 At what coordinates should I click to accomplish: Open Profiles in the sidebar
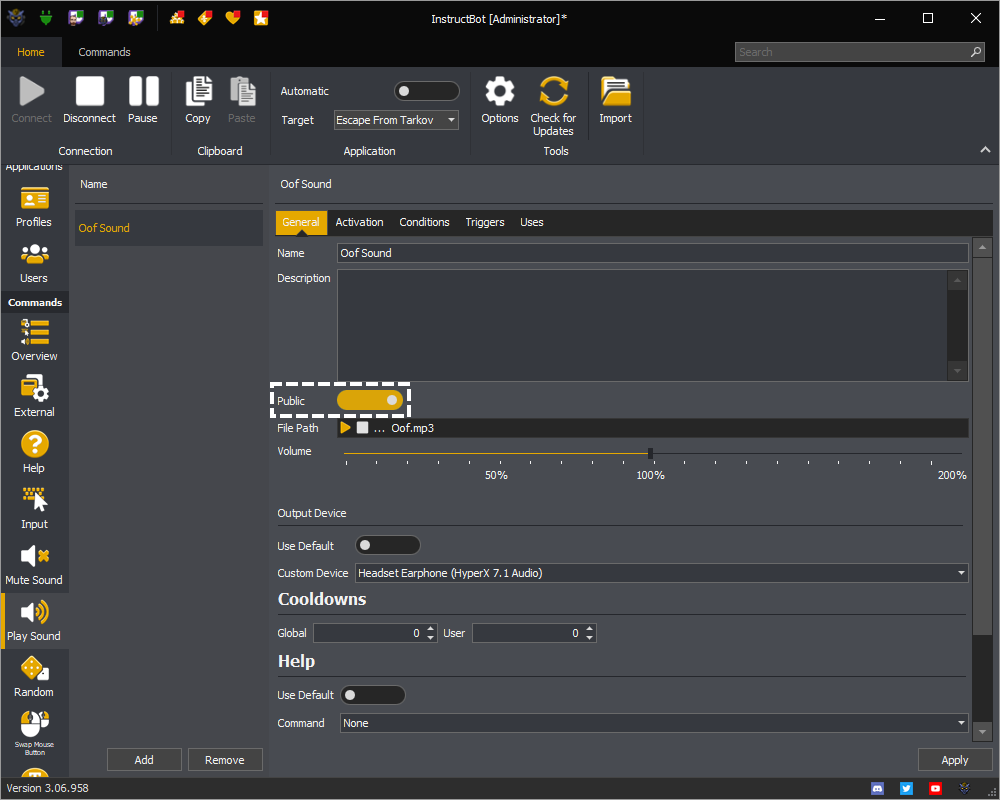pyautogui.click(x=34, y=206)
